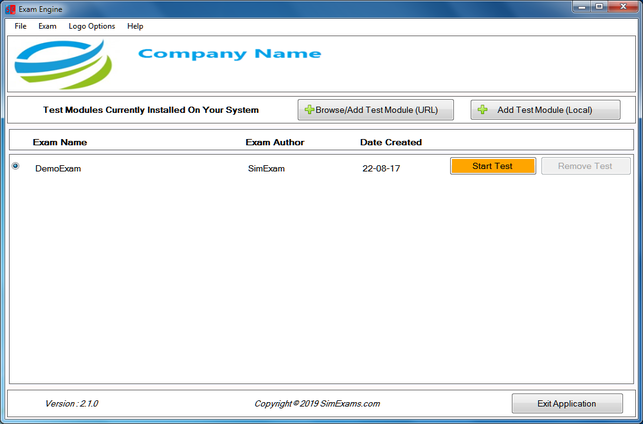This screenshot has width=643, height=424.
Task: Click Browse/Add Test Module (URL) button
Action: click(x=376, y=110)
